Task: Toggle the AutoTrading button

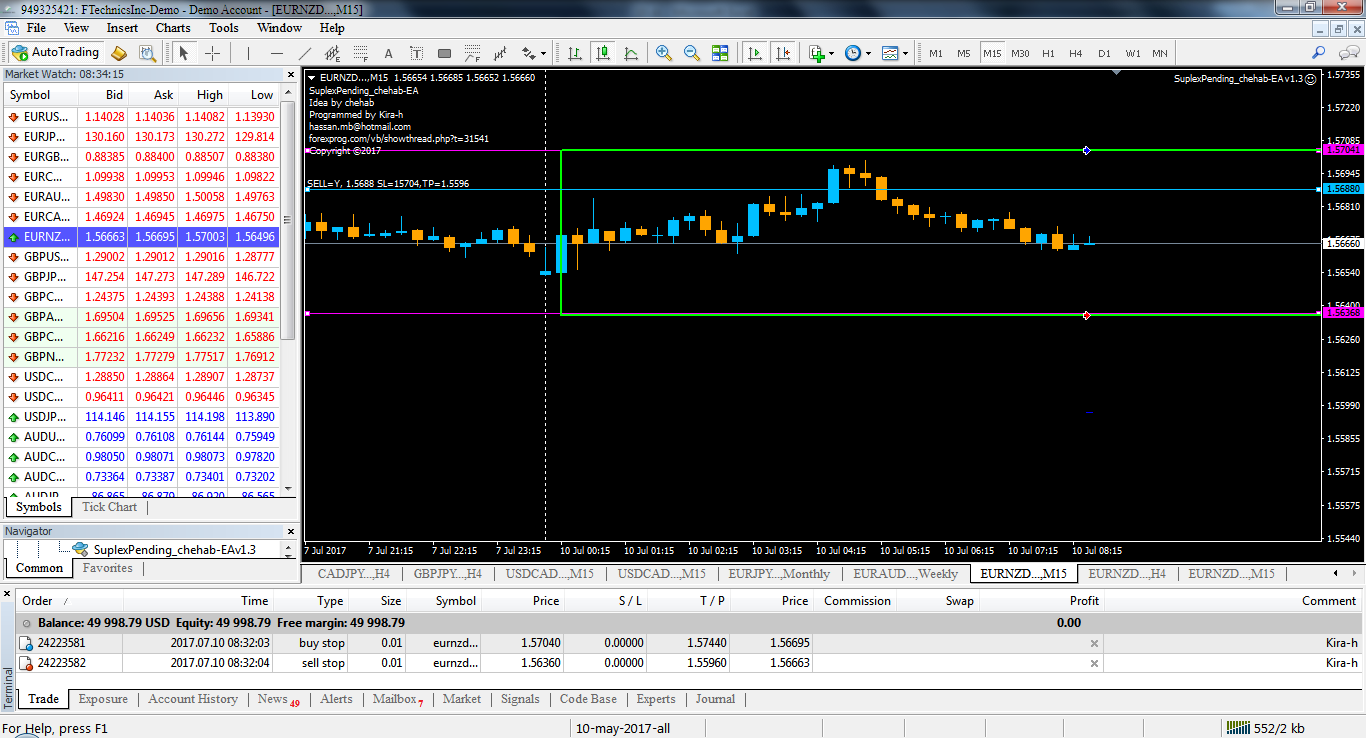Action: click(55, 53)
